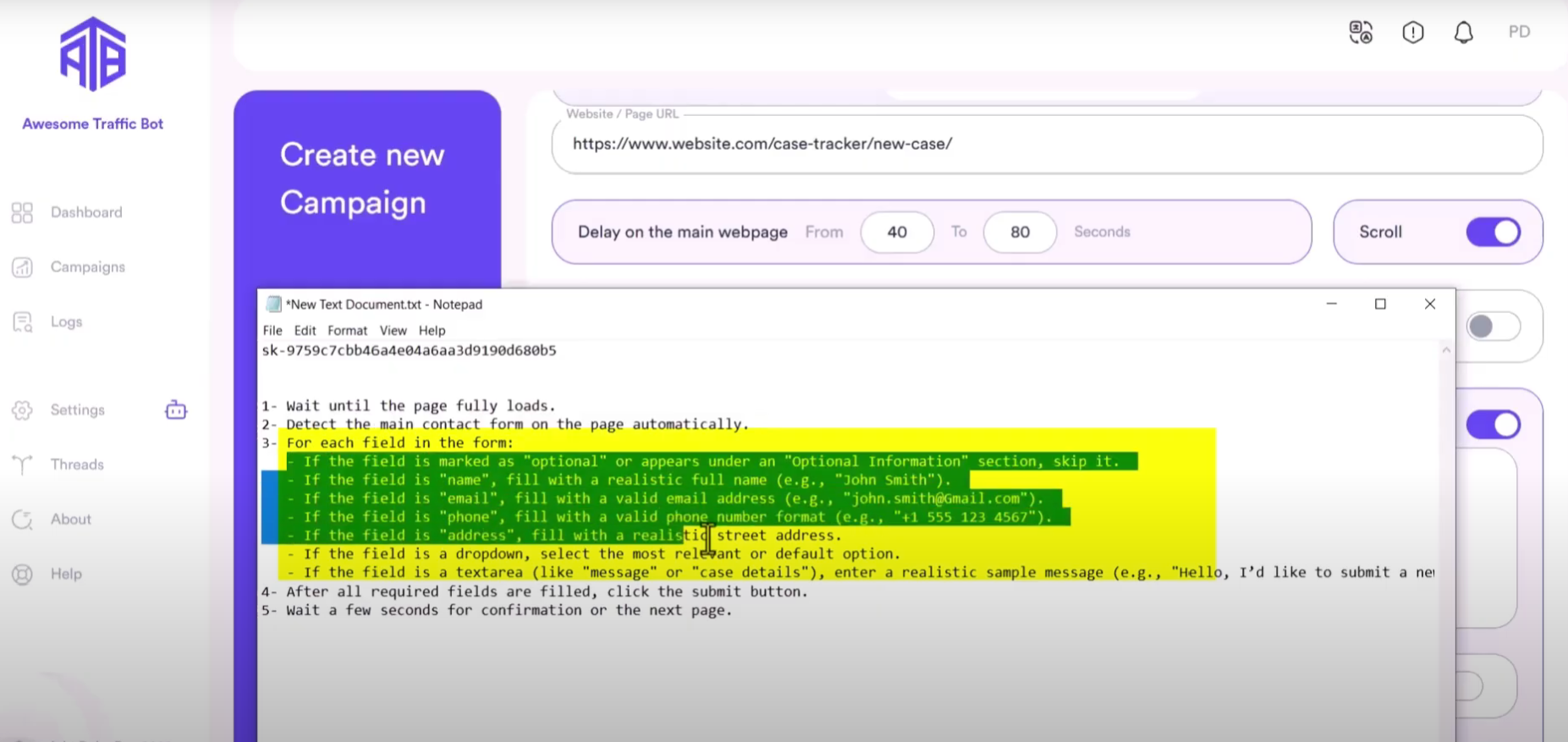Disable the Scroll toggle
Image resolution: width=1568 pixels, height=742 pixels.
point(1493,232)
